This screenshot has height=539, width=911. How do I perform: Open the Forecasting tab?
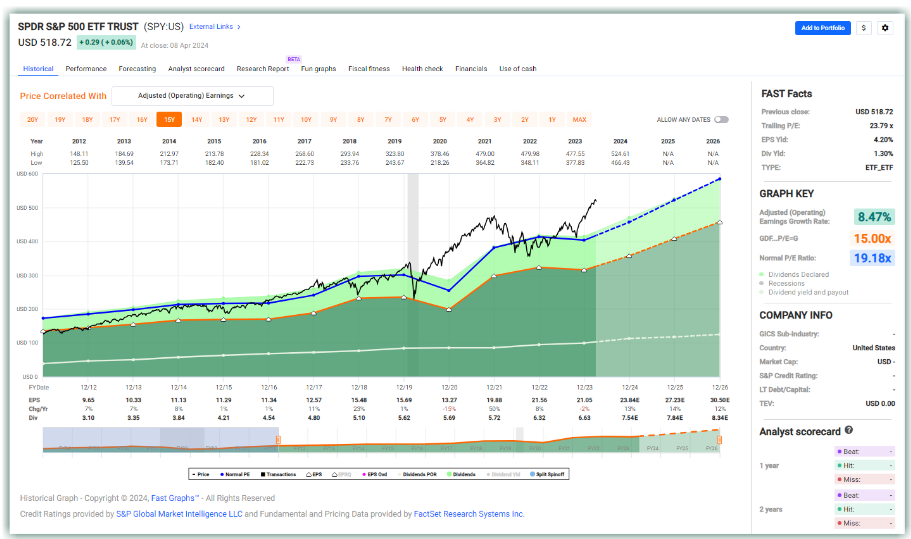coord(137,69)
